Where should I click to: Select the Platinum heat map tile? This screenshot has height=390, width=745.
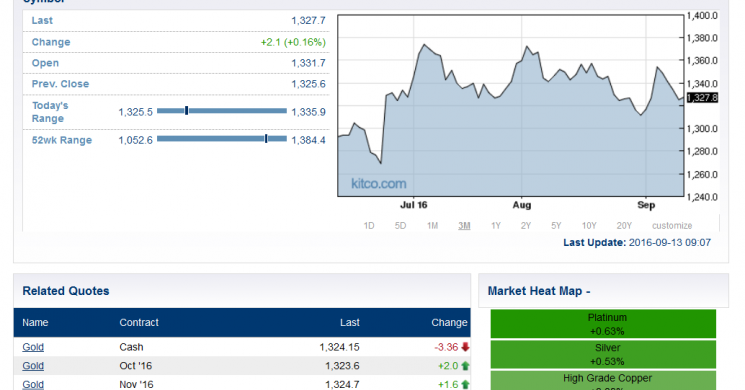(x=603, y=324)
